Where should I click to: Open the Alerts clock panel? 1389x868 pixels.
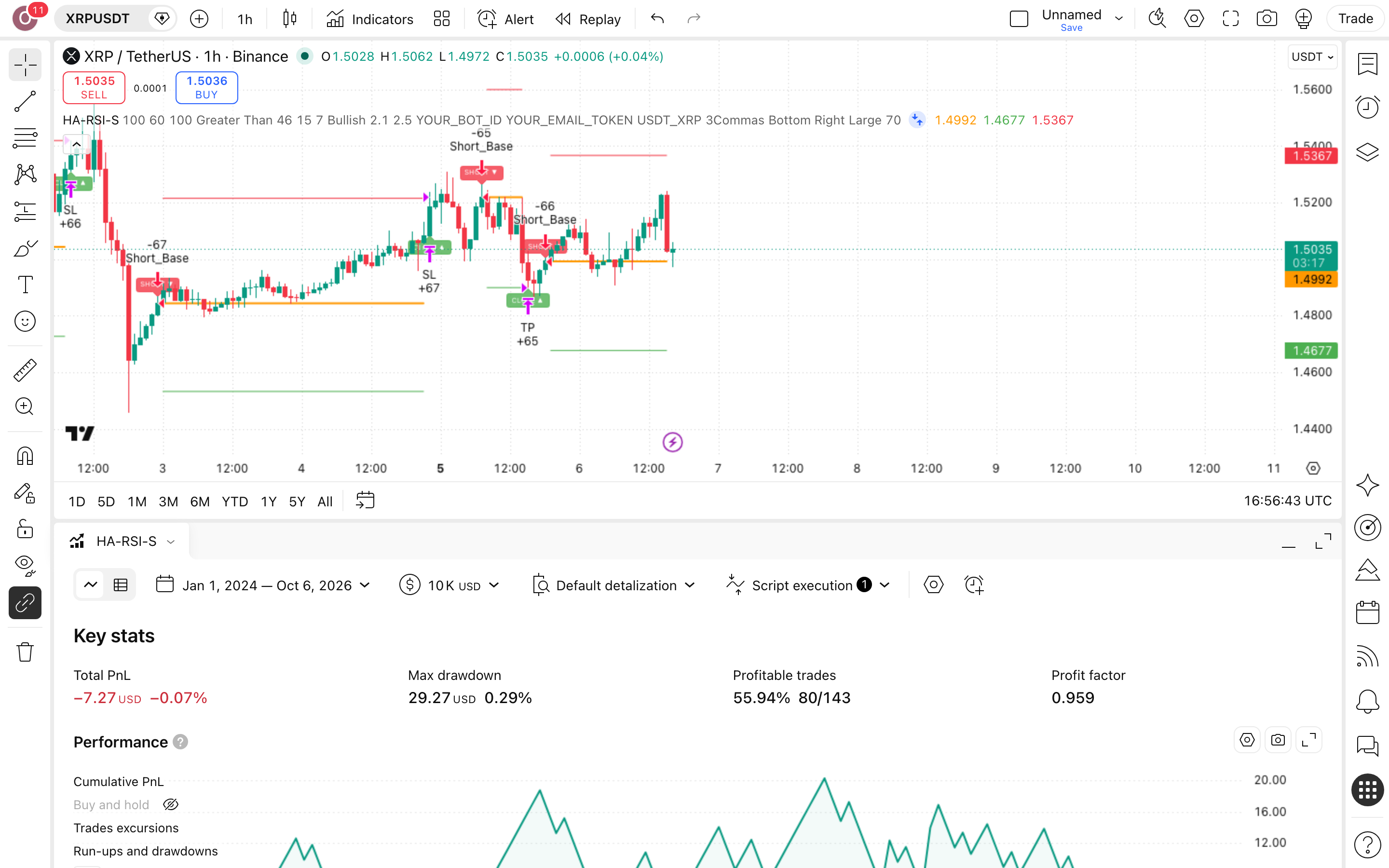click(x=1367, y=107)
